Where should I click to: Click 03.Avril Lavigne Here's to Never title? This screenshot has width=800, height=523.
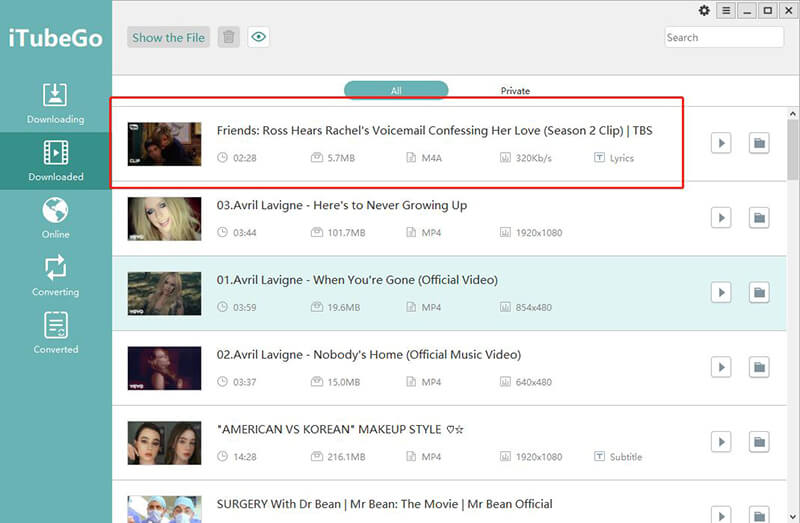342,205
